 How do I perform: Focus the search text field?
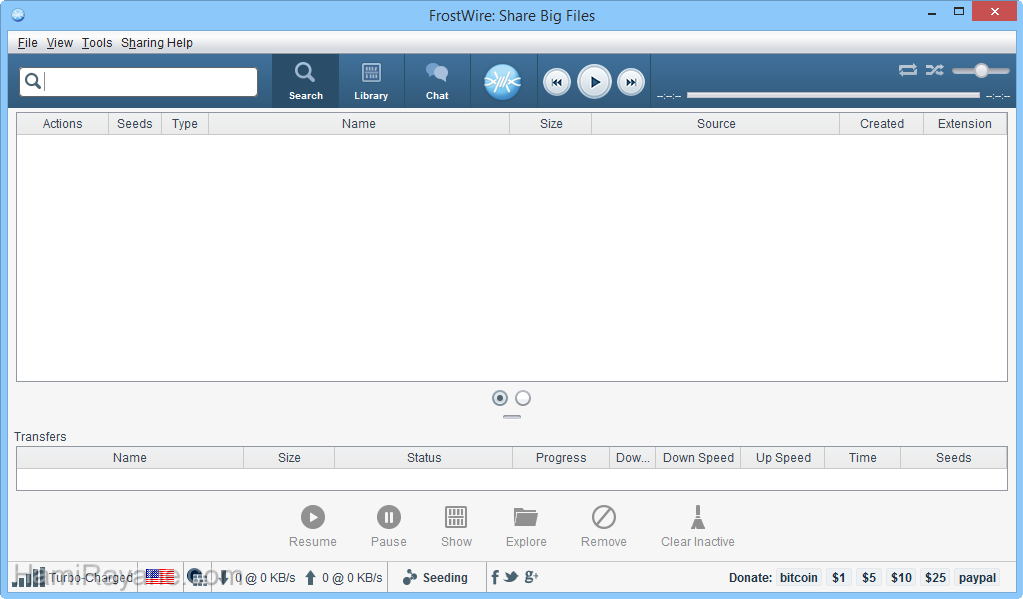pyautogui.click(x=138, y=82)
